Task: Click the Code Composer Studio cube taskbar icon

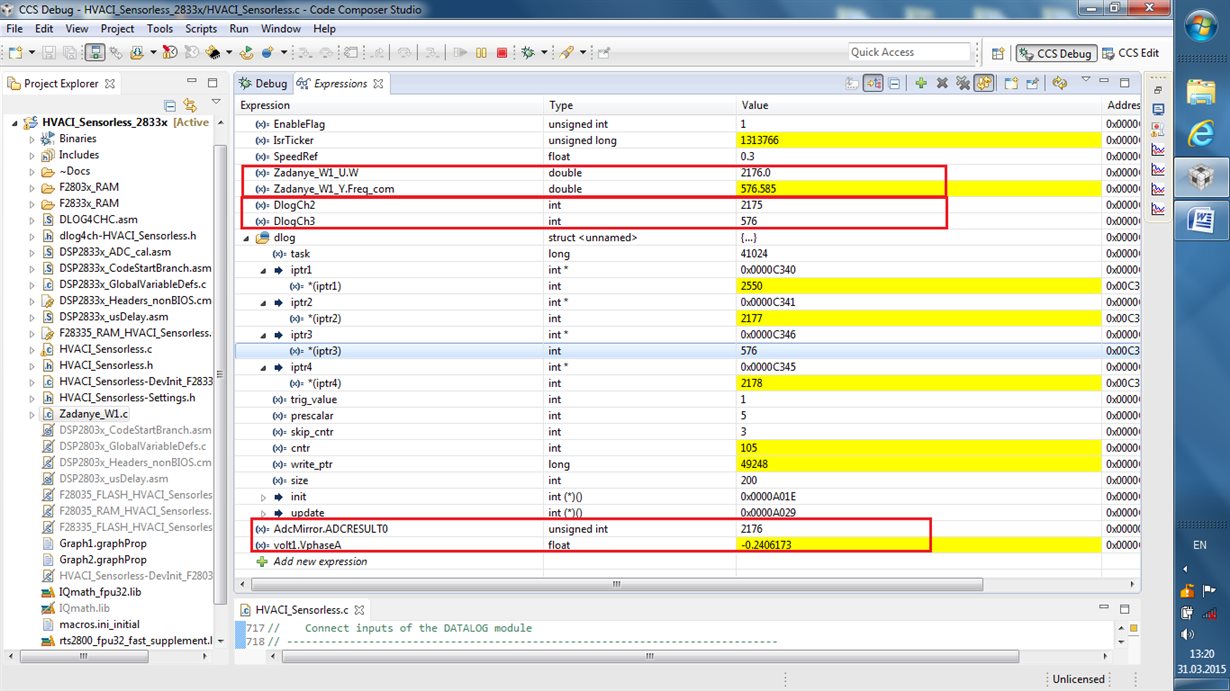Action: tap(1199, 176)
